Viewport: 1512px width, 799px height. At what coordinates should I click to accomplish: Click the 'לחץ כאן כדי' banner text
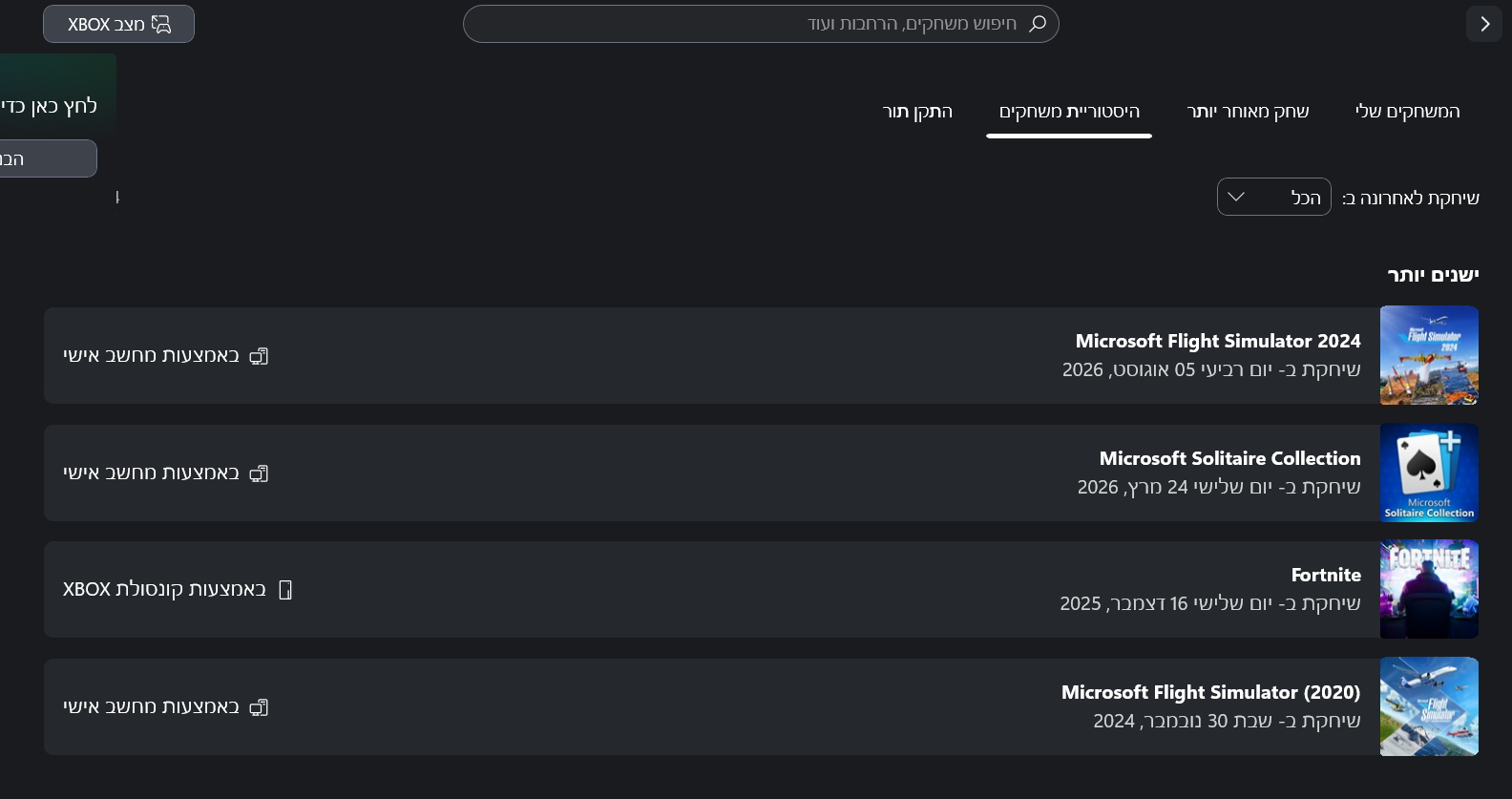[49, 106]
